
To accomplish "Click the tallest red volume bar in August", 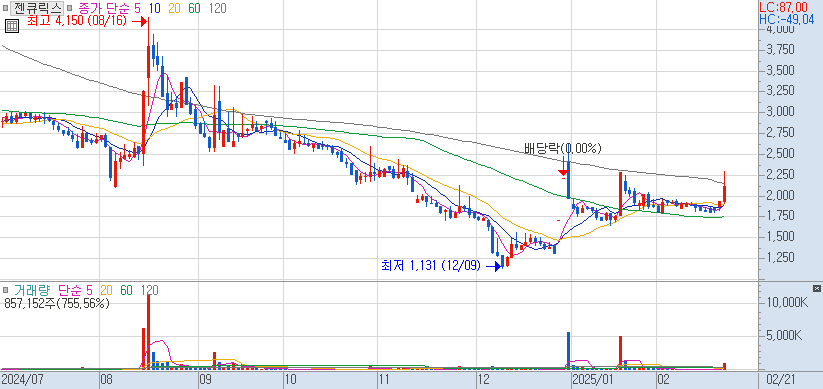I will [x=149, y=331].
